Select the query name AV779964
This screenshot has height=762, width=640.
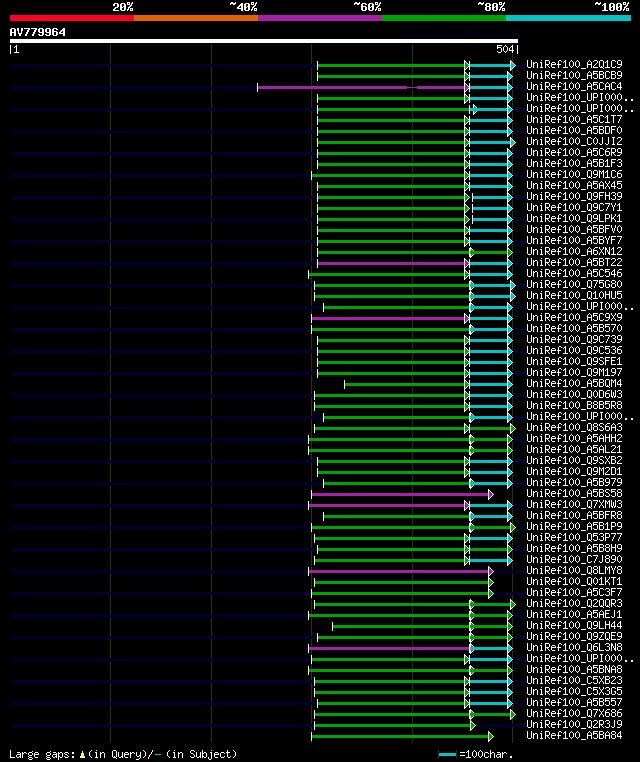pos(37,32)
